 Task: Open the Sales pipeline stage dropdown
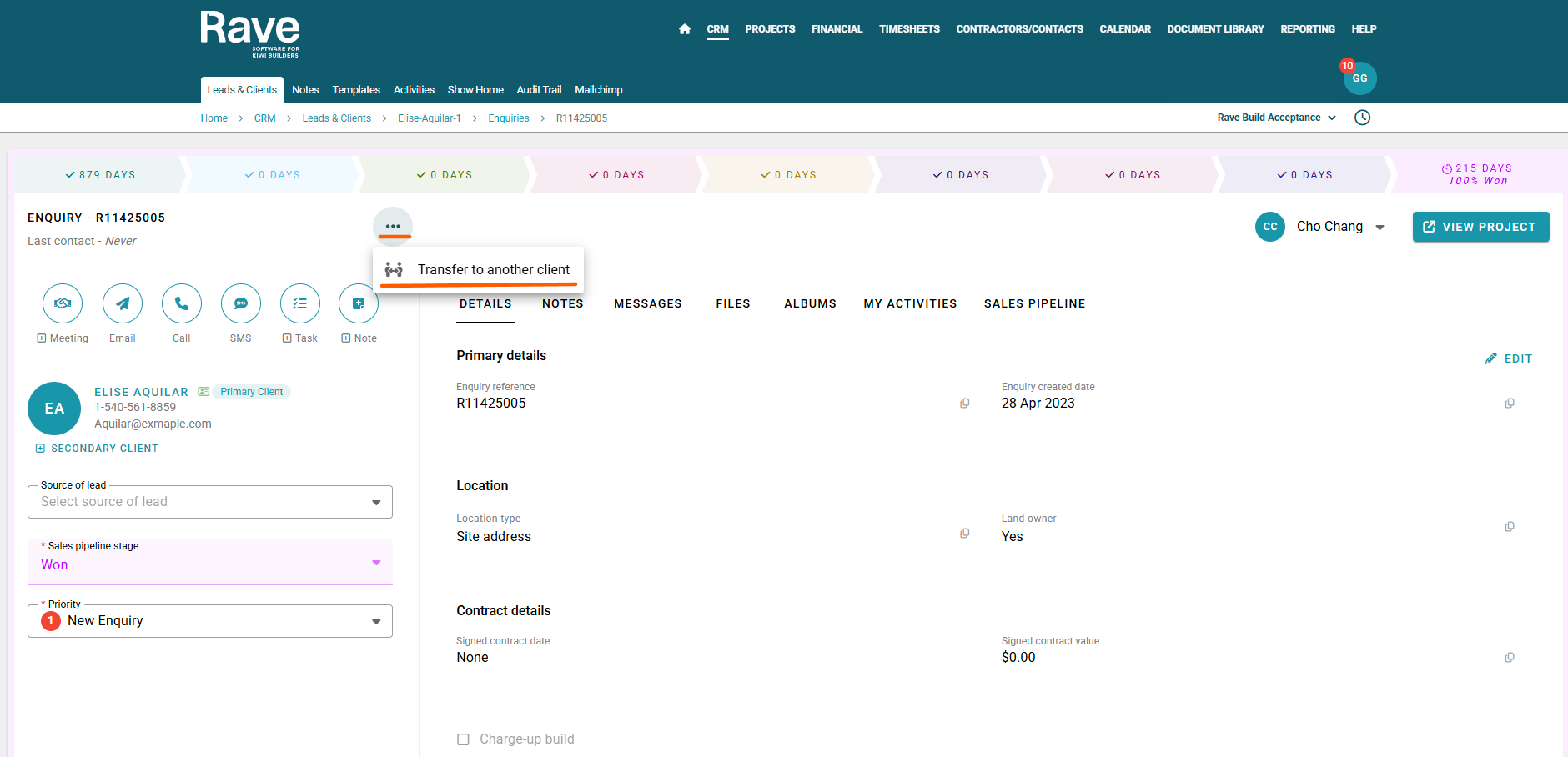pos(210,562)
